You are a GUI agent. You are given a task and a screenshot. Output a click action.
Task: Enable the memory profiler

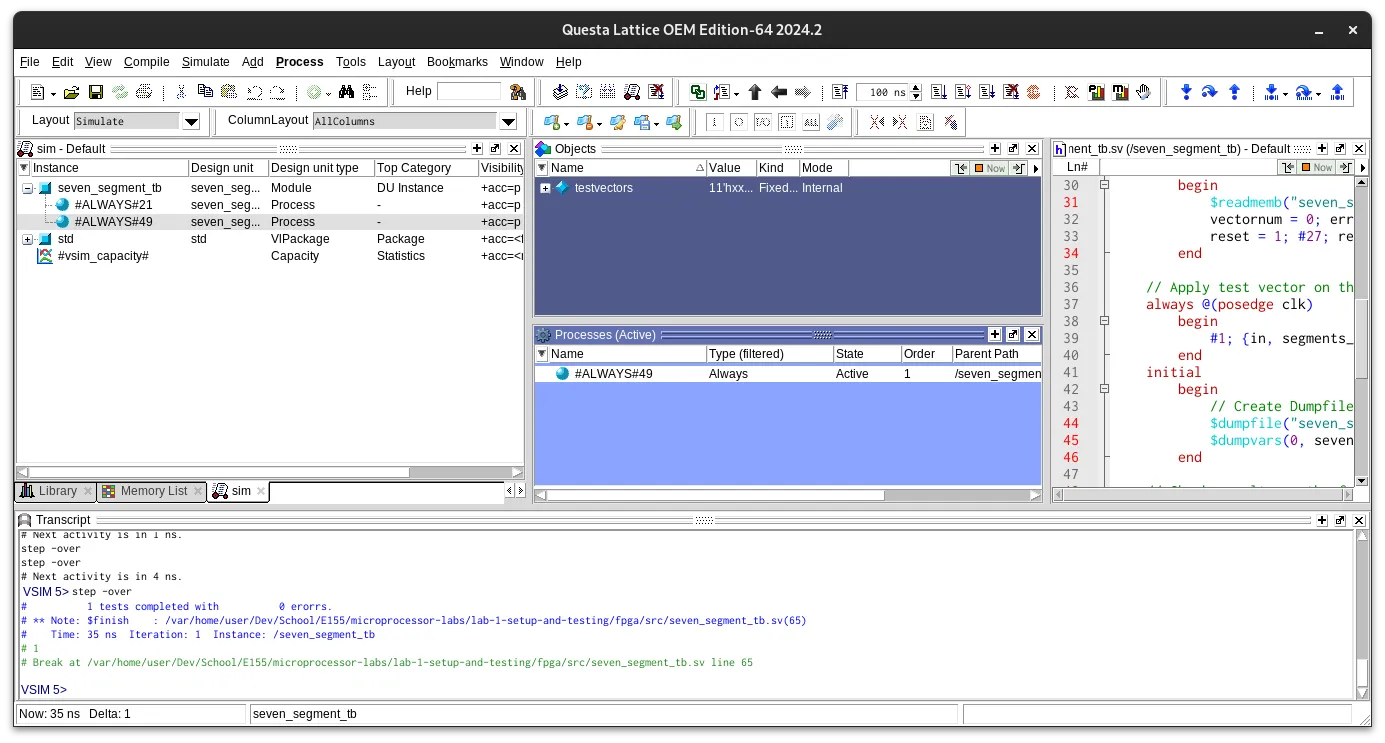tap(1119, 92)
